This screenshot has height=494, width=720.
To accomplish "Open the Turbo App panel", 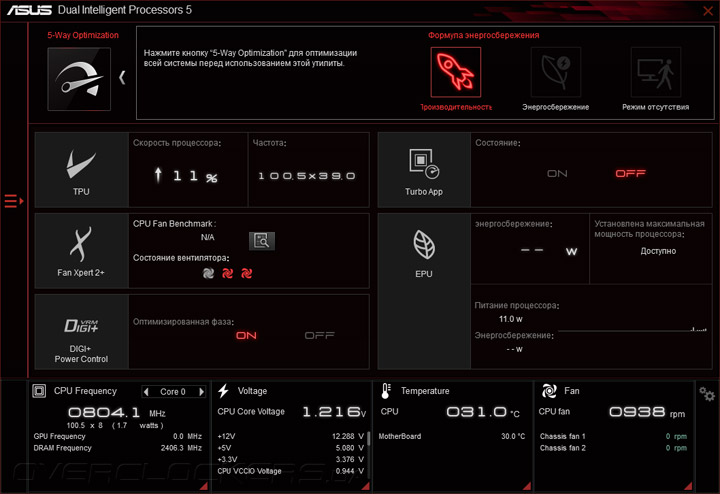I will point(424,170).
